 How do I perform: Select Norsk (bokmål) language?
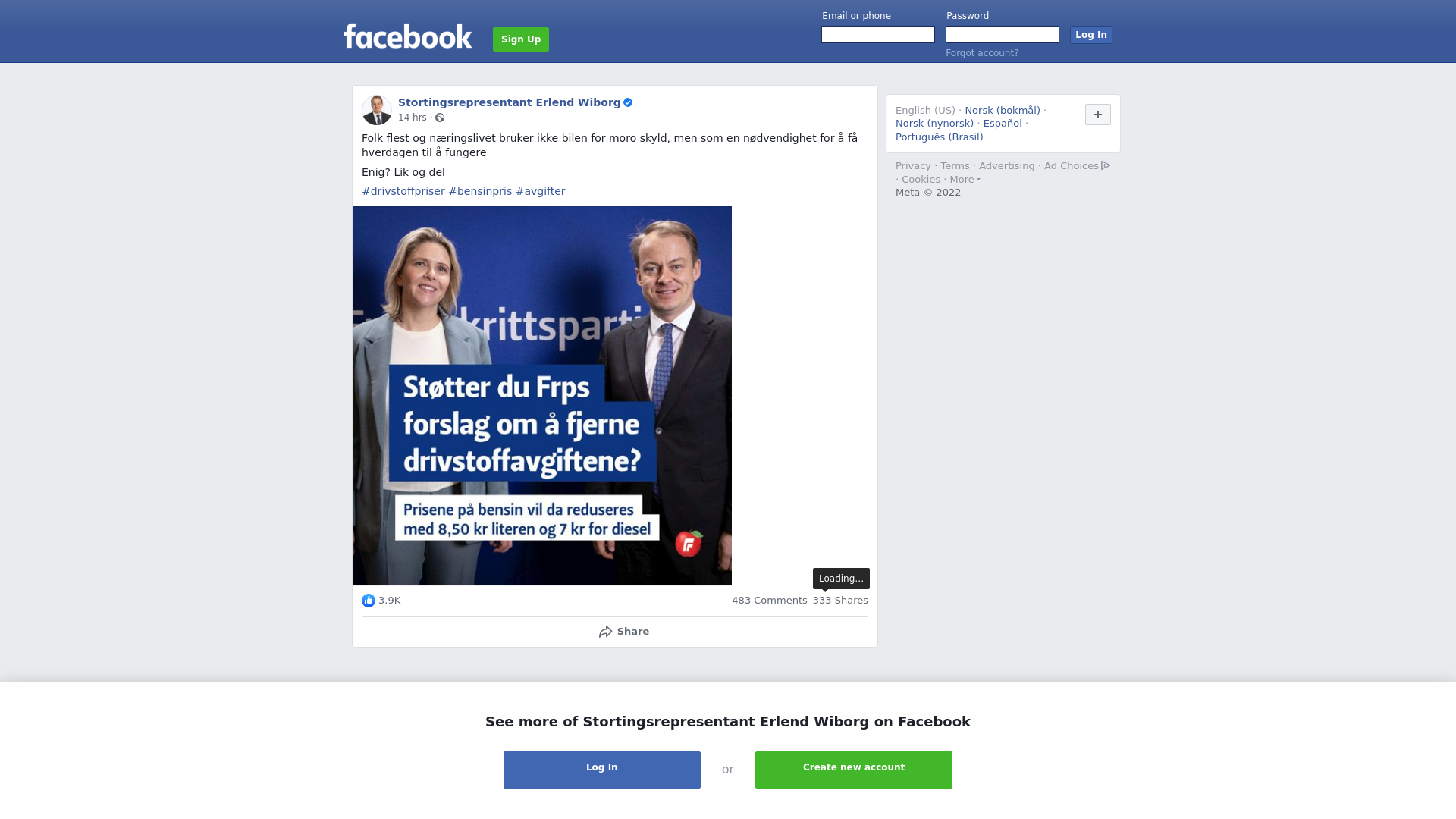1003,111
